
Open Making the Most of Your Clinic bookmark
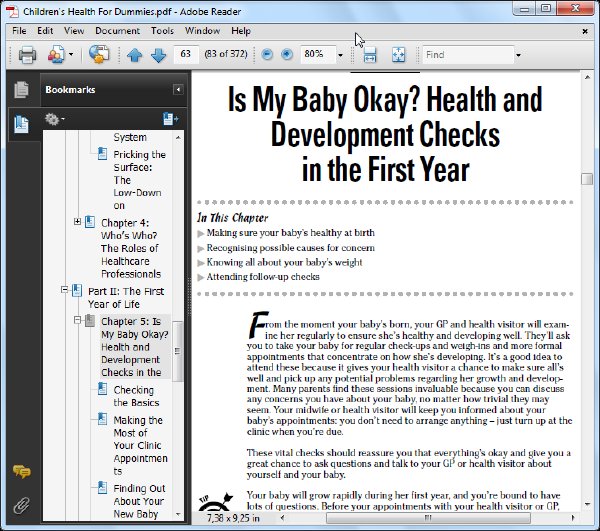click(140, 445)
